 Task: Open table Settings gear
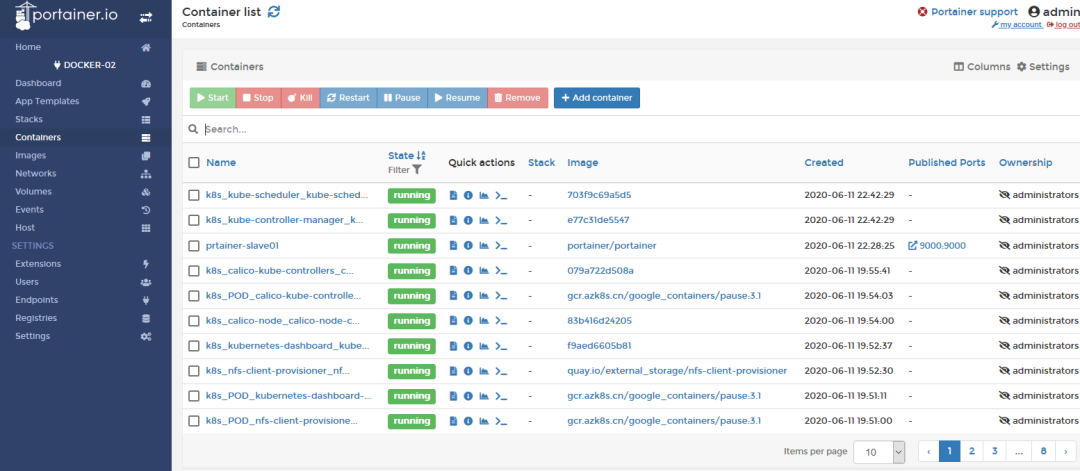1043,67
